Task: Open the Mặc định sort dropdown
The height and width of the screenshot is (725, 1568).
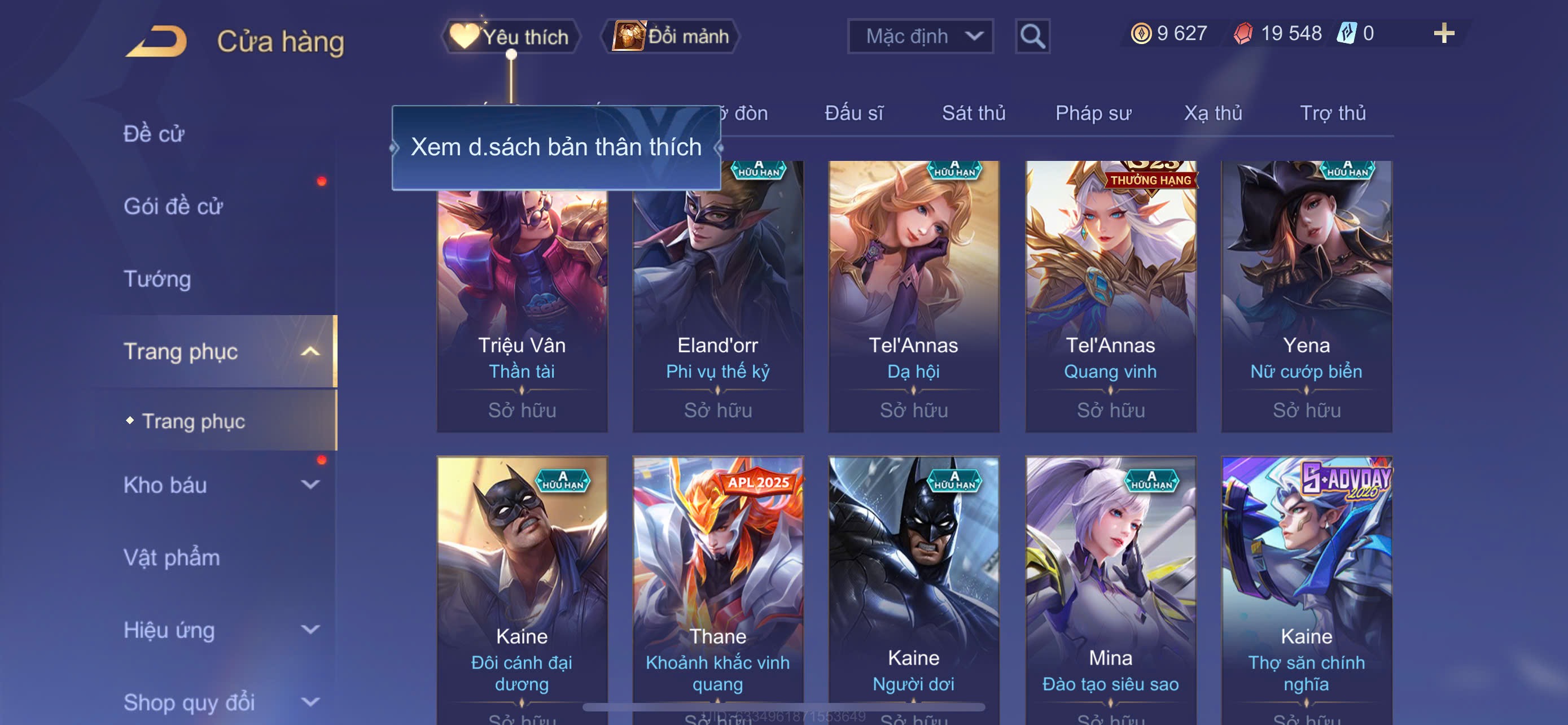Action: pos(921,37)
